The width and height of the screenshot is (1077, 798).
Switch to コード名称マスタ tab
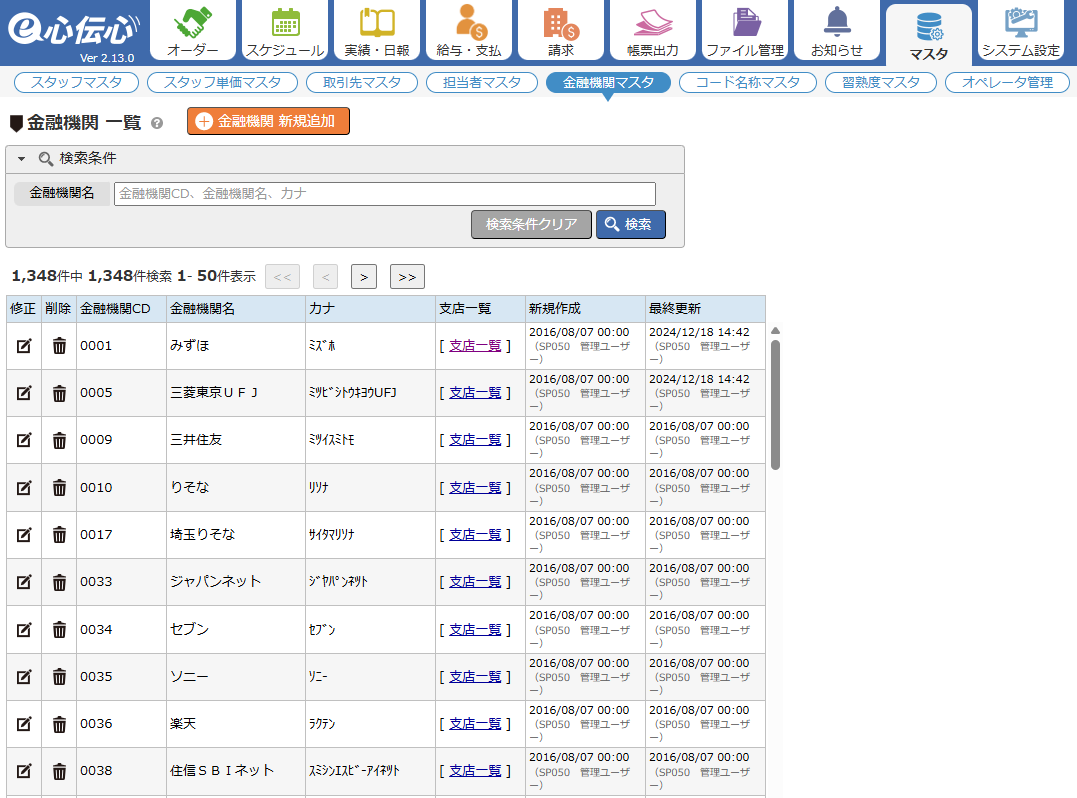747,82
